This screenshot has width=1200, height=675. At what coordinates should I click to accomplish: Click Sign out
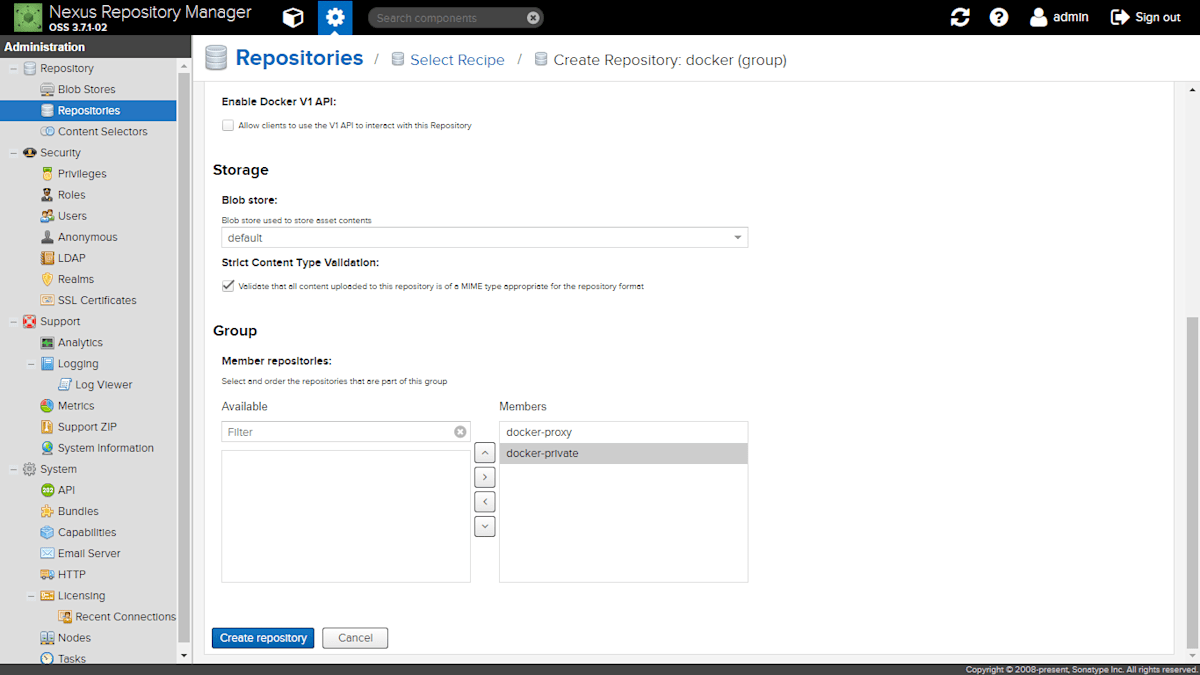pos(1146,17)
